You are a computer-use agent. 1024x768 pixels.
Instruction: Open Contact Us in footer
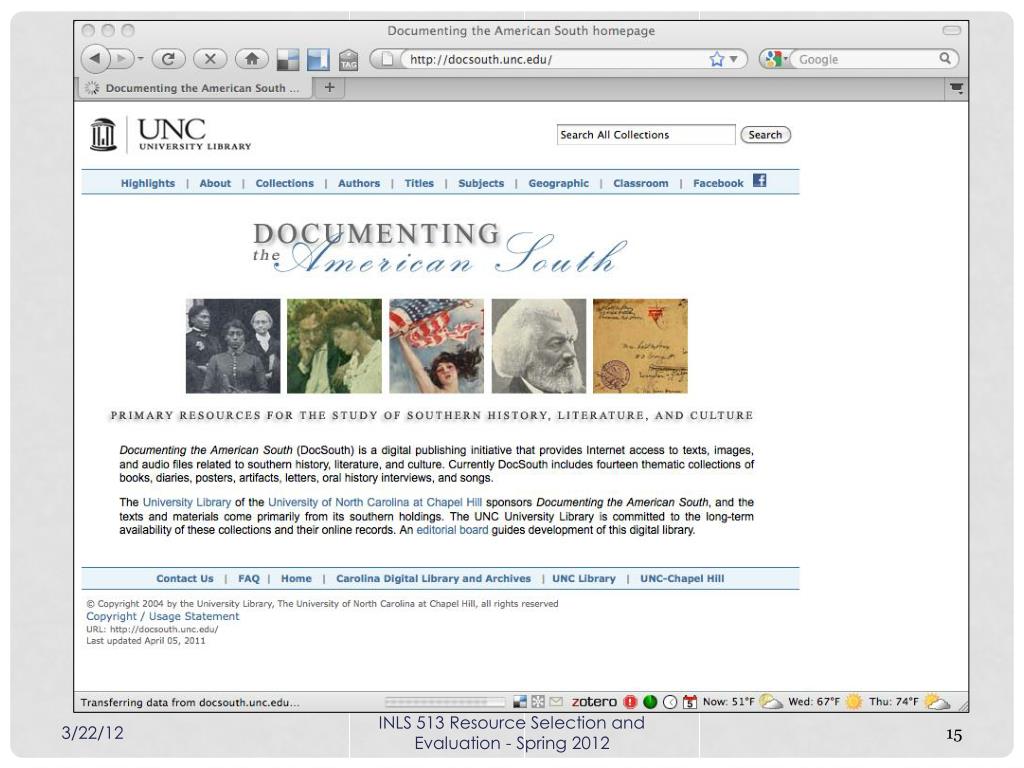(185, 579)
